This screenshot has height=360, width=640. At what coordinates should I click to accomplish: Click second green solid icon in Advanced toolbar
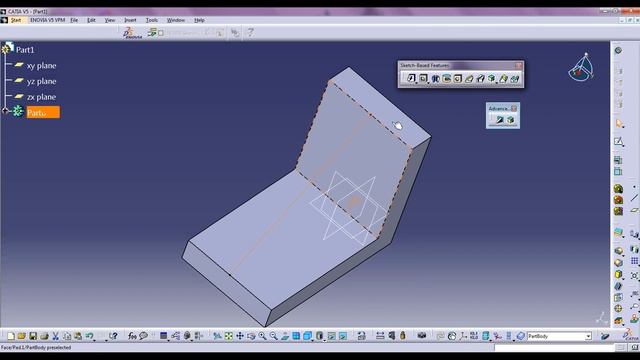(510, 120)
